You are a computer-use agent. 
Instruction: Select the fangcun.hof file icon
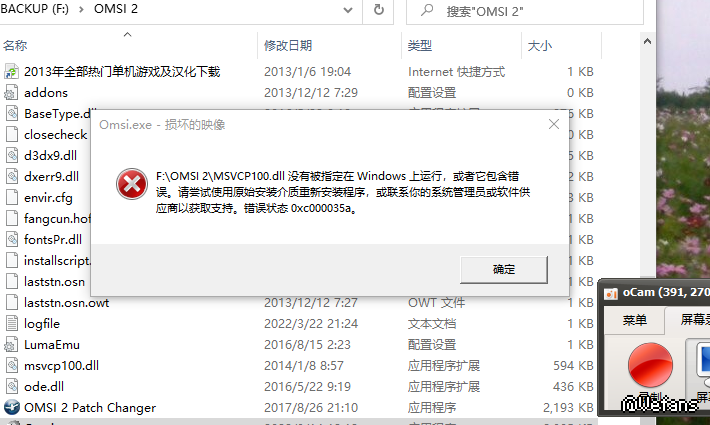coord(11,218)
